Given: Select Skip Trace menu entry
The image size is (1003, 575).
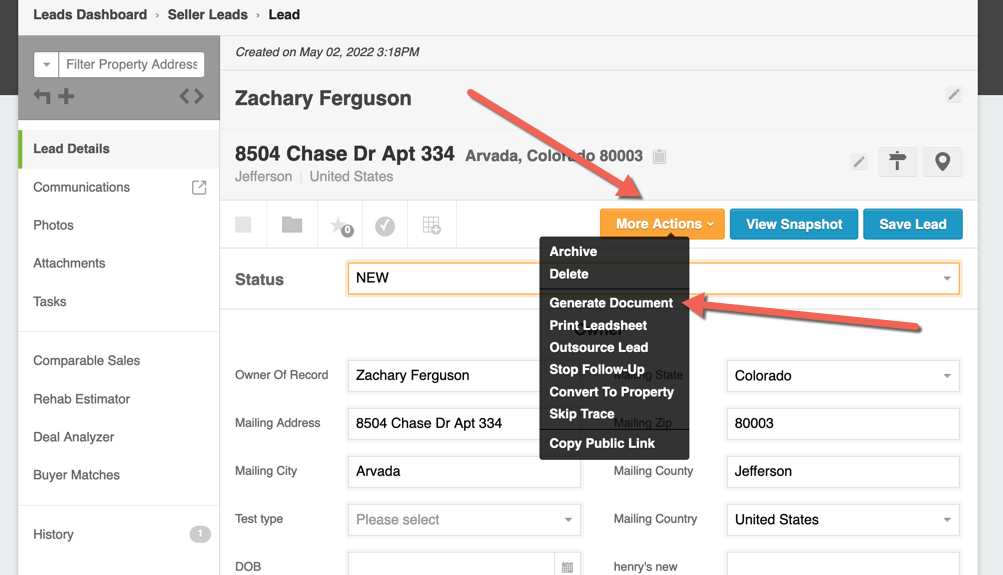Looking at the screenshot, I should tap(581, 414).
